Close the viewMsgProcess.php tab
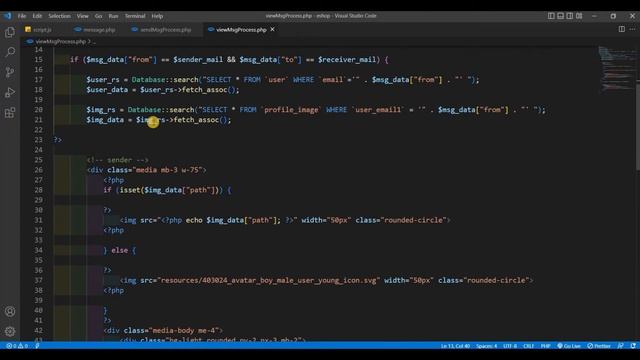Image resolution: width=640 pixels, height=360 pixels. 272,29
